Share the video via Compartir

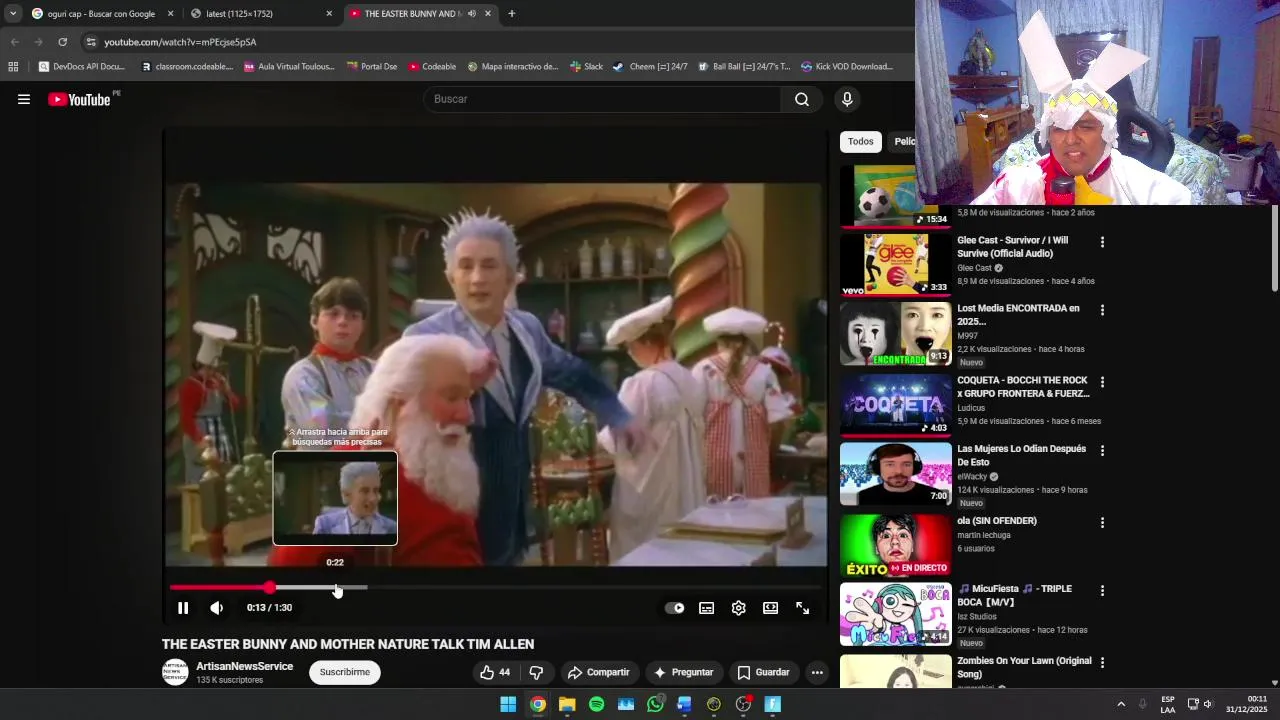click(x=599, y=672)
